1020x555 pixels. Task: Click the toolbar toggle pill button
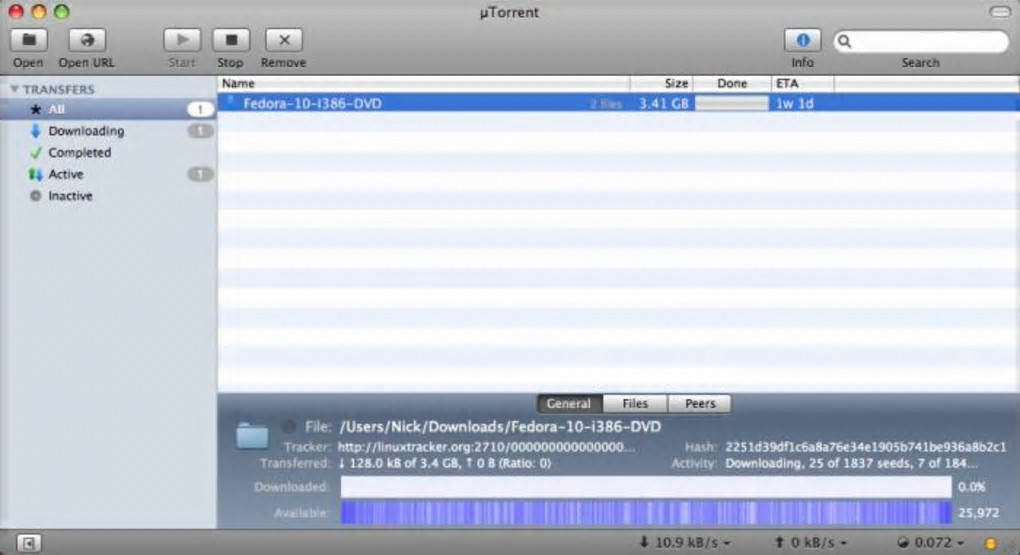click(x=999, y=12)
